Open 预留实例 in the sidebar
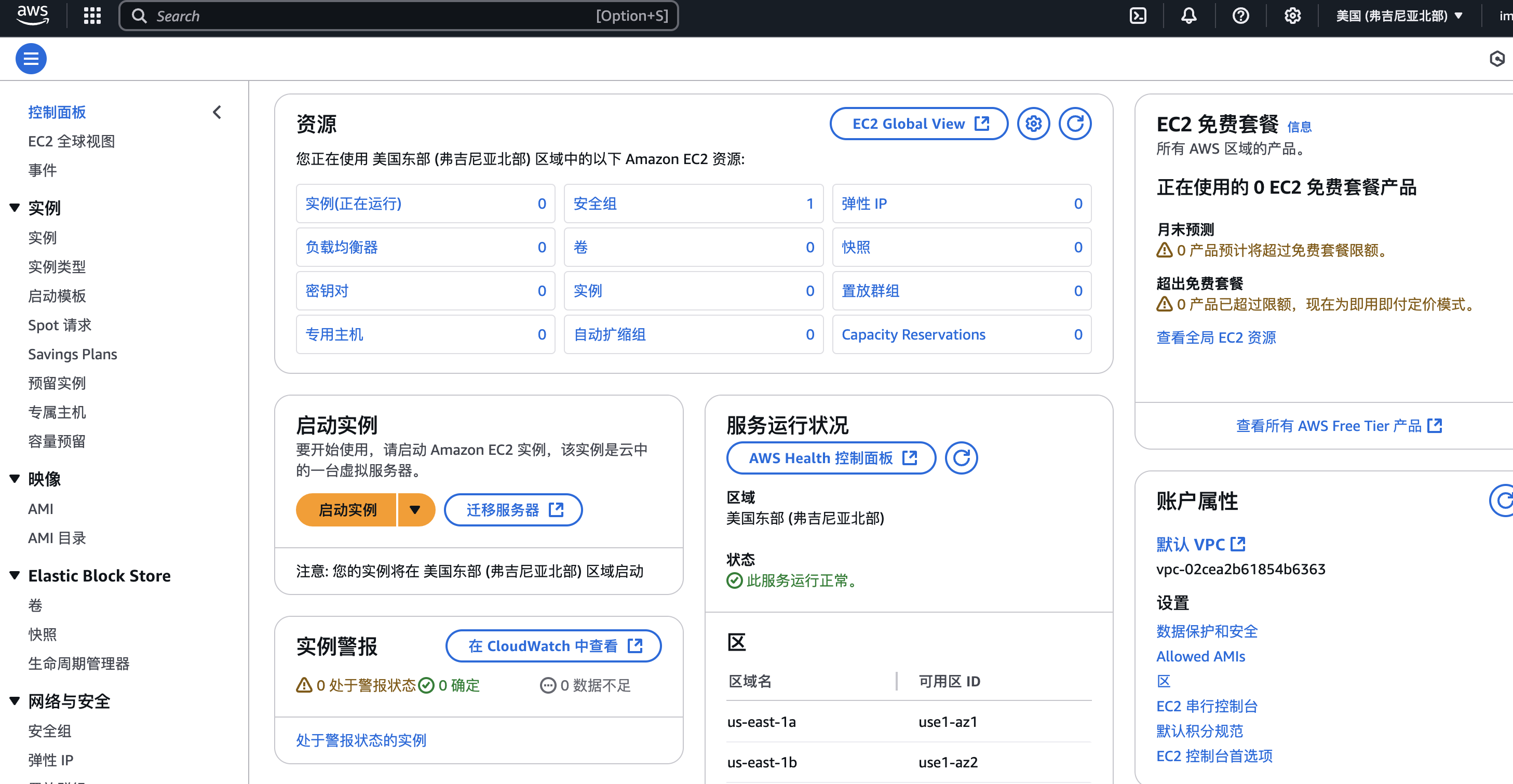This screenshot has width=1513, height=784. 57,383
